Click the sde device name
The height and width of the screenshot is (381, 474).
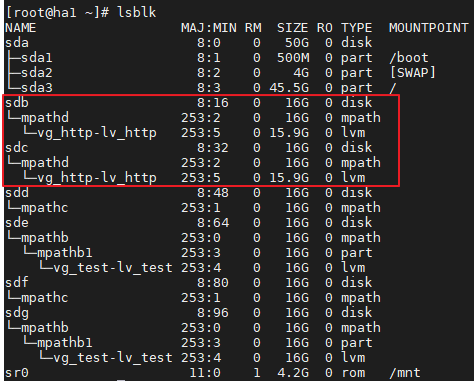point(17,223)
